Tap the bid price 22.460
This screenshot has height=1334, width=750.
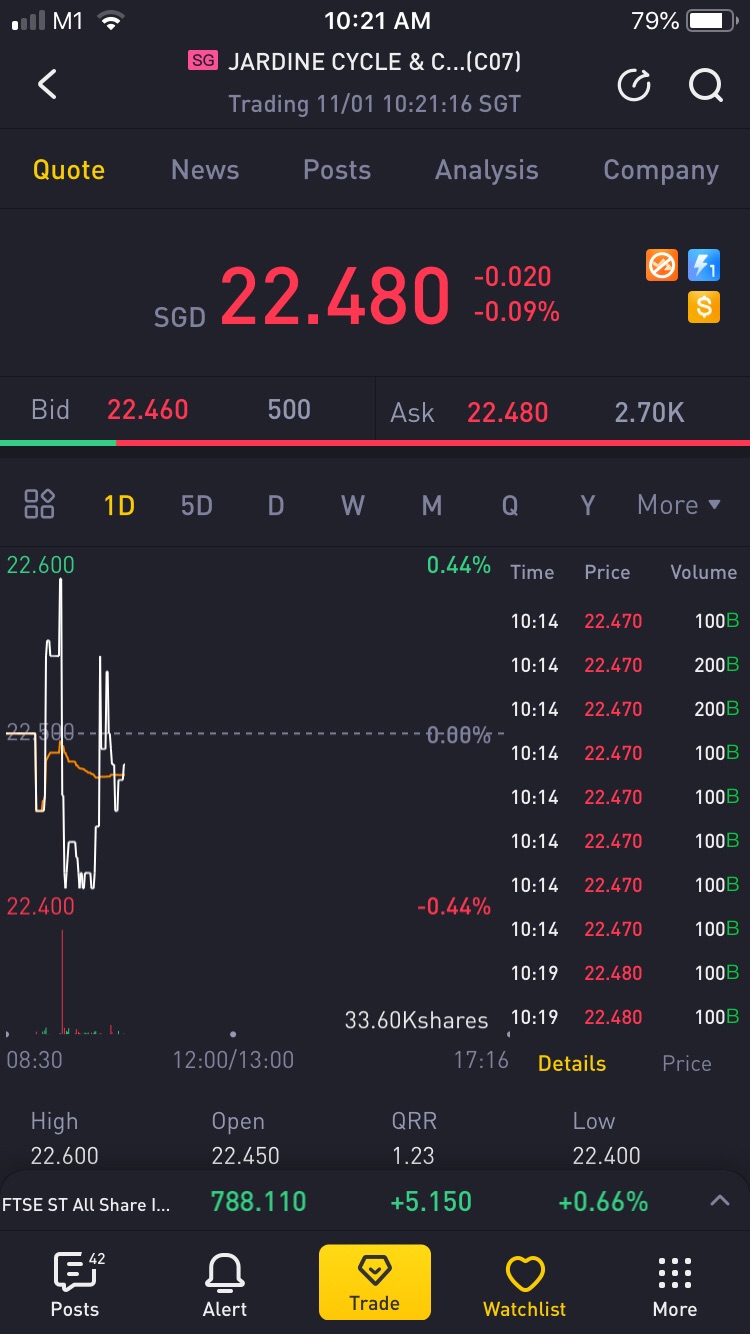tap(148, 410)
